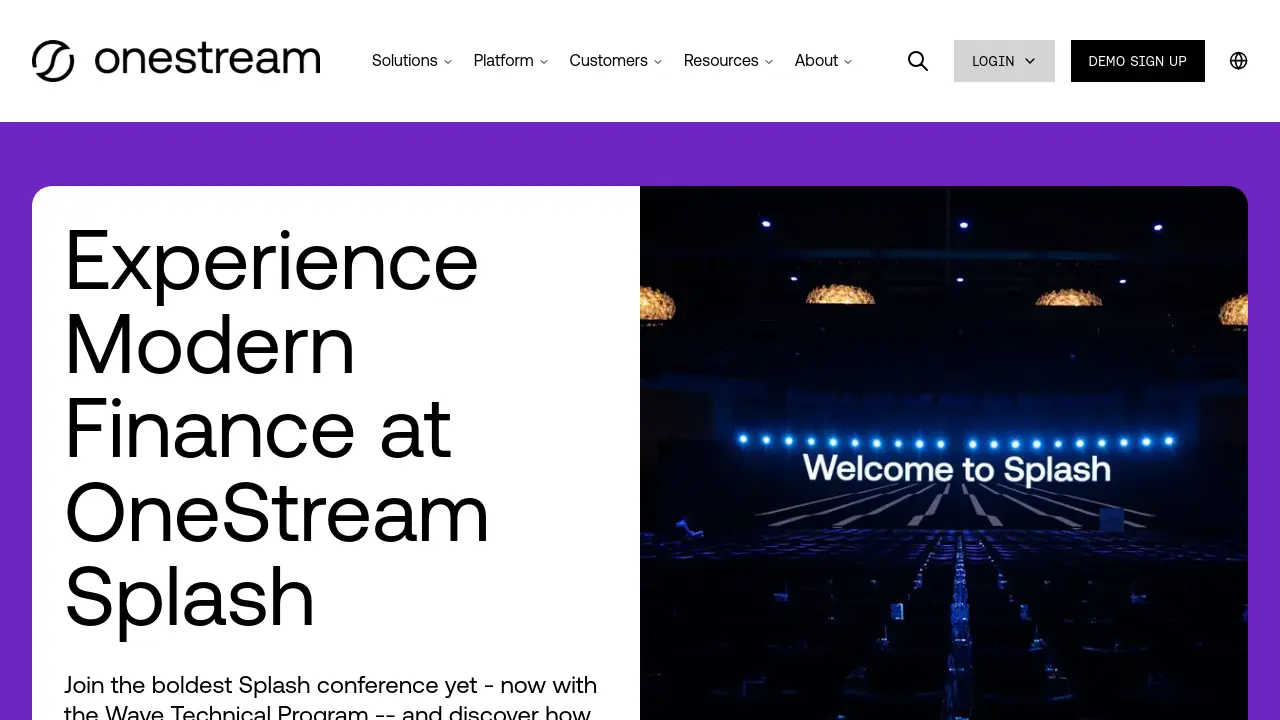Open the search magnifier icon
The width and height of the screenshot is (1280, 720).
coord(918,61)
